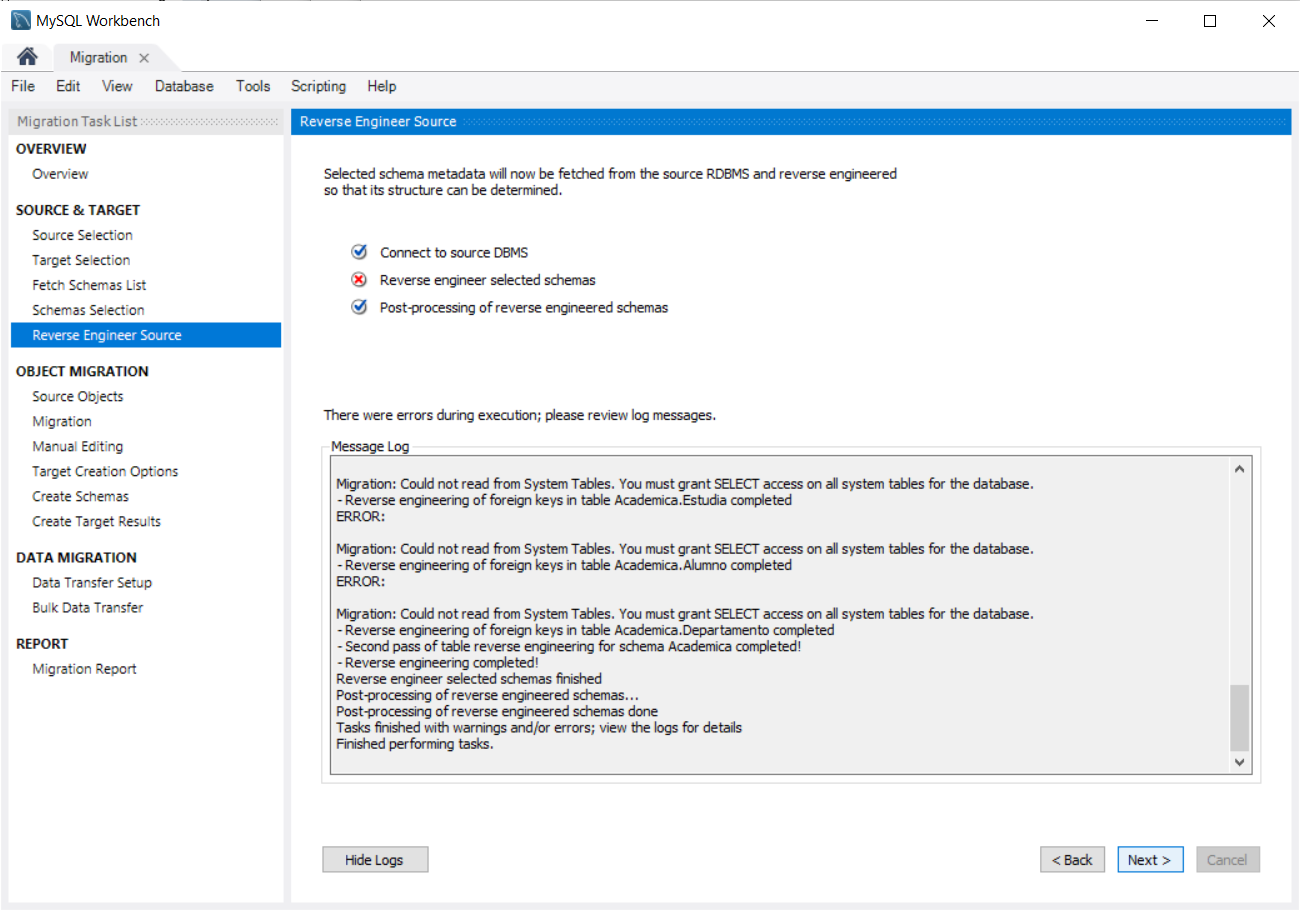1300x910 pixels.
Task: Open the File menu
Action: [x=23, y=86]
